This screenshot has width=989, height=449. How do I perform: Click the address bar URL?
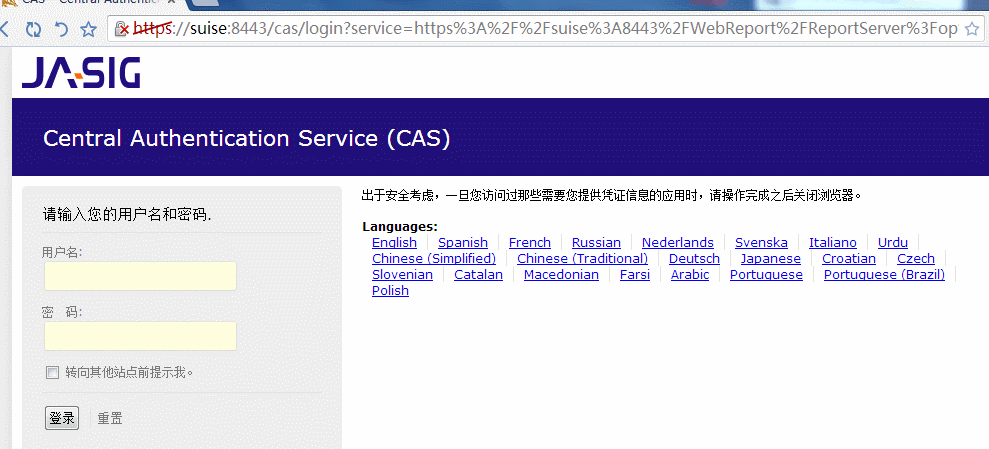point(546,29)
